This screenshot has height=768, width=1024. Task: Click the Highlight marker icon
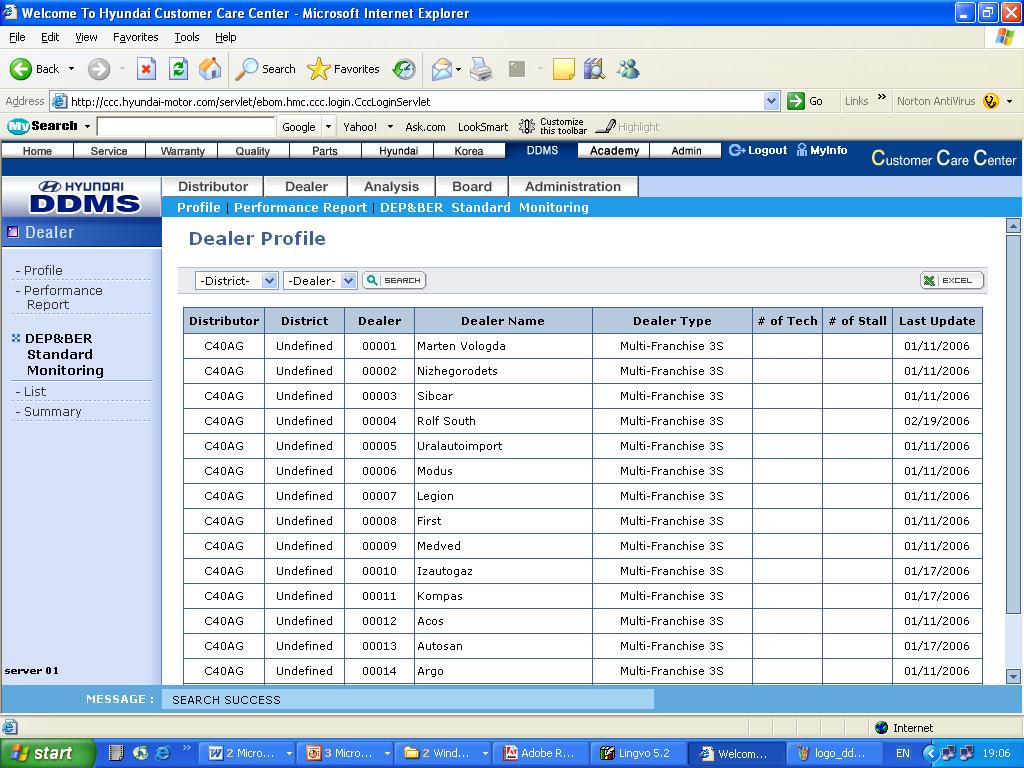tap(606, 126)
